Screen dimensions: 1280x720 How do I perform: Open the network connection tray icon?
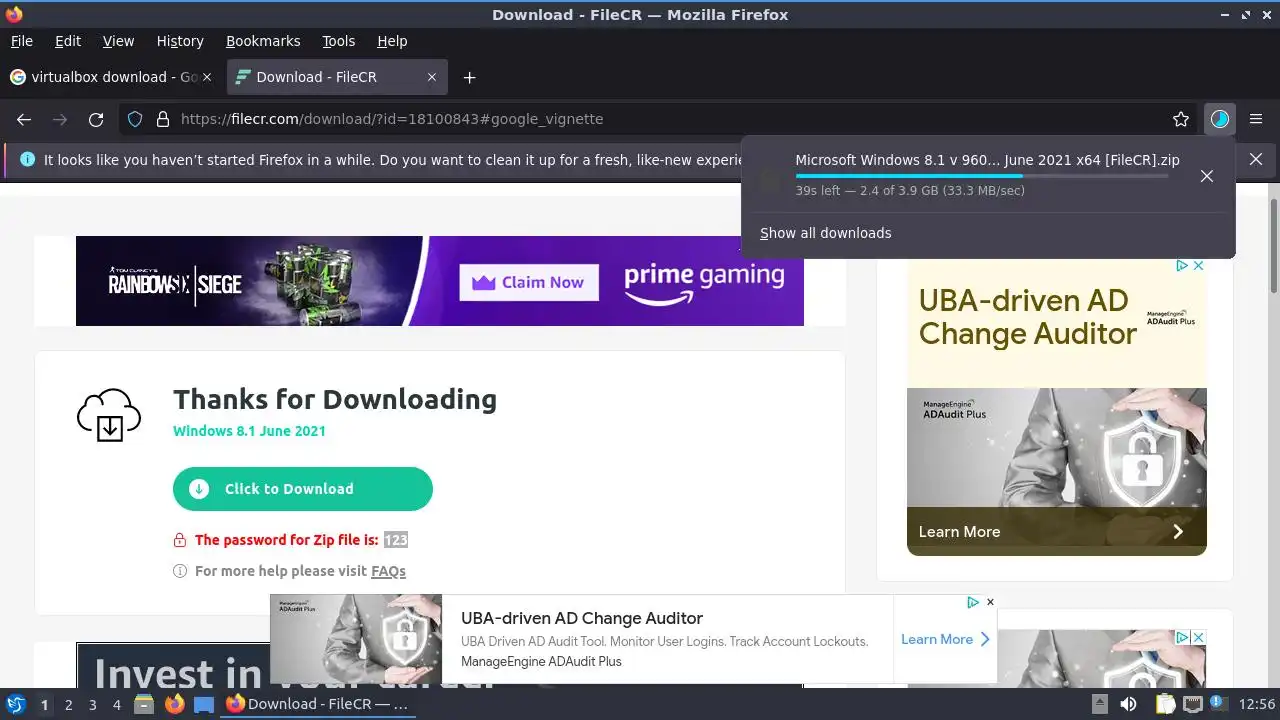click(x=1192, y=704)
